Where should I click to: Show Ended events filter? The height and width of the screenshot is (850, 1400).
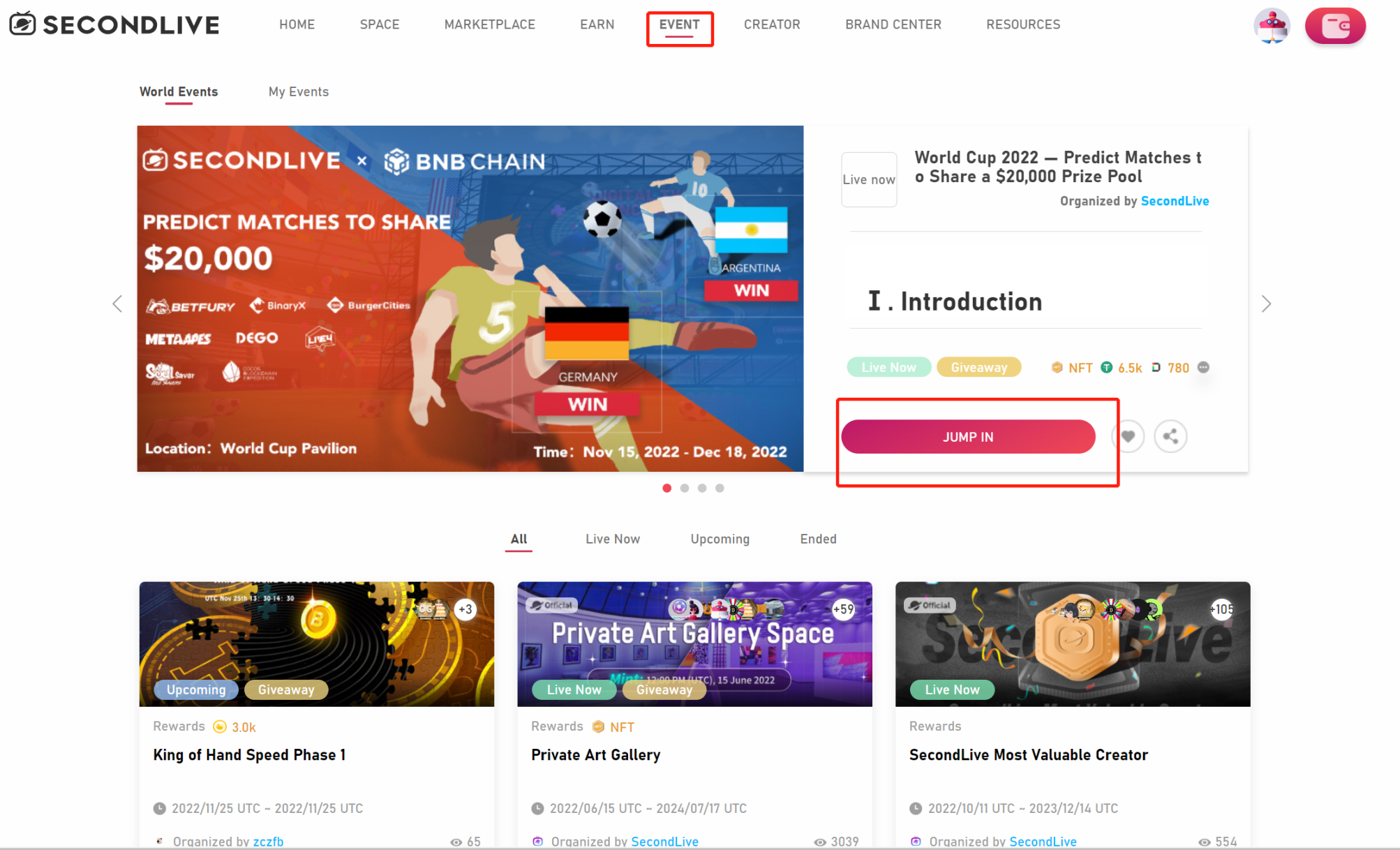click(x=818, y=539)
